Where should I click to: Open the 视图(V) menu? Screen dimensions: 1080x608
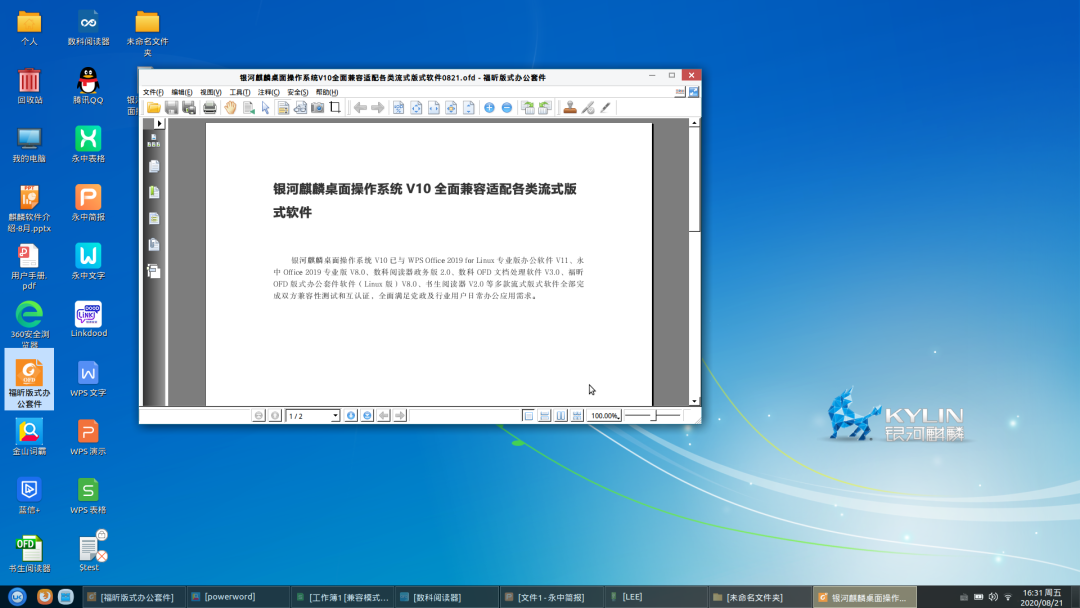211,92
